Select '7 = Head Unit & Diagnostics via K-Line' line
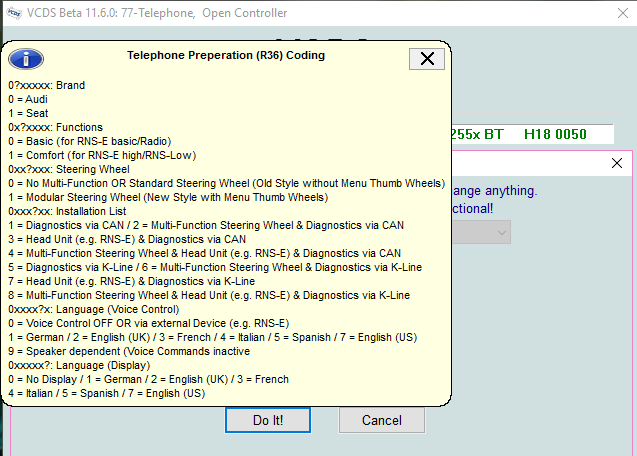Image resolution: width=637 pixels, height=456 pixels. click(132, 281)
